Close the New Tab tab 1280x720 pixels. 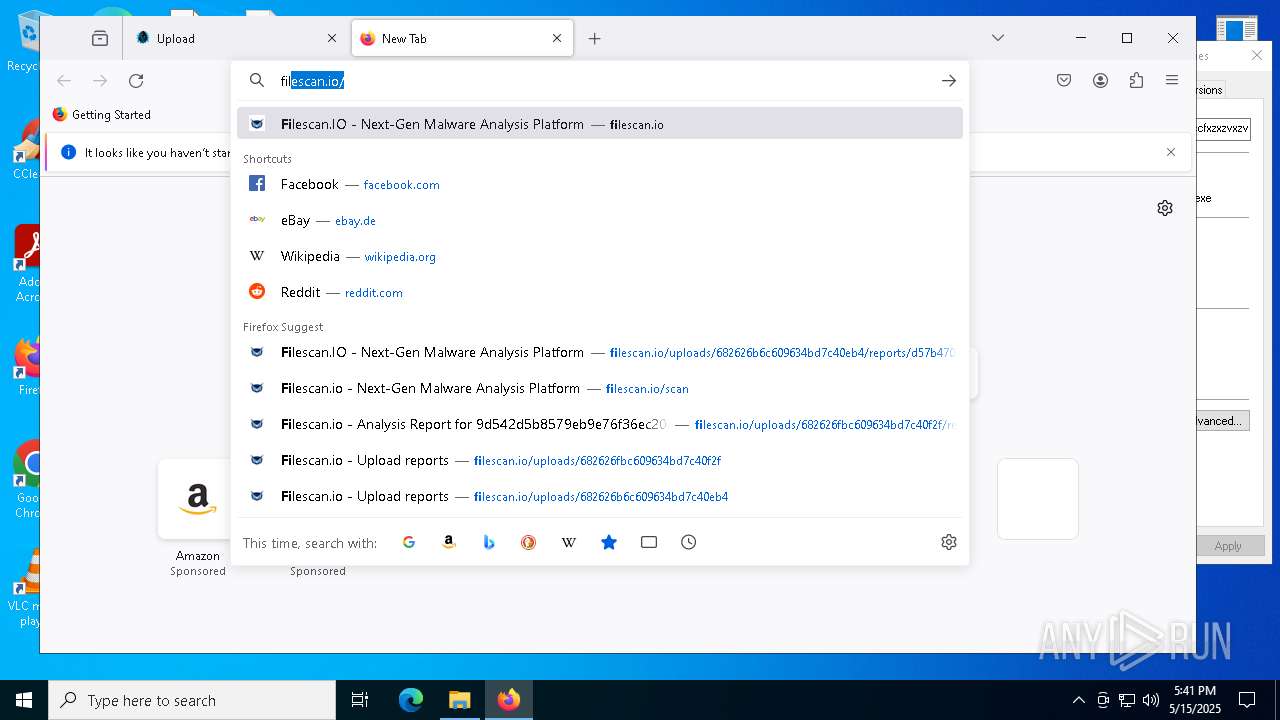(x=557, y=38)
